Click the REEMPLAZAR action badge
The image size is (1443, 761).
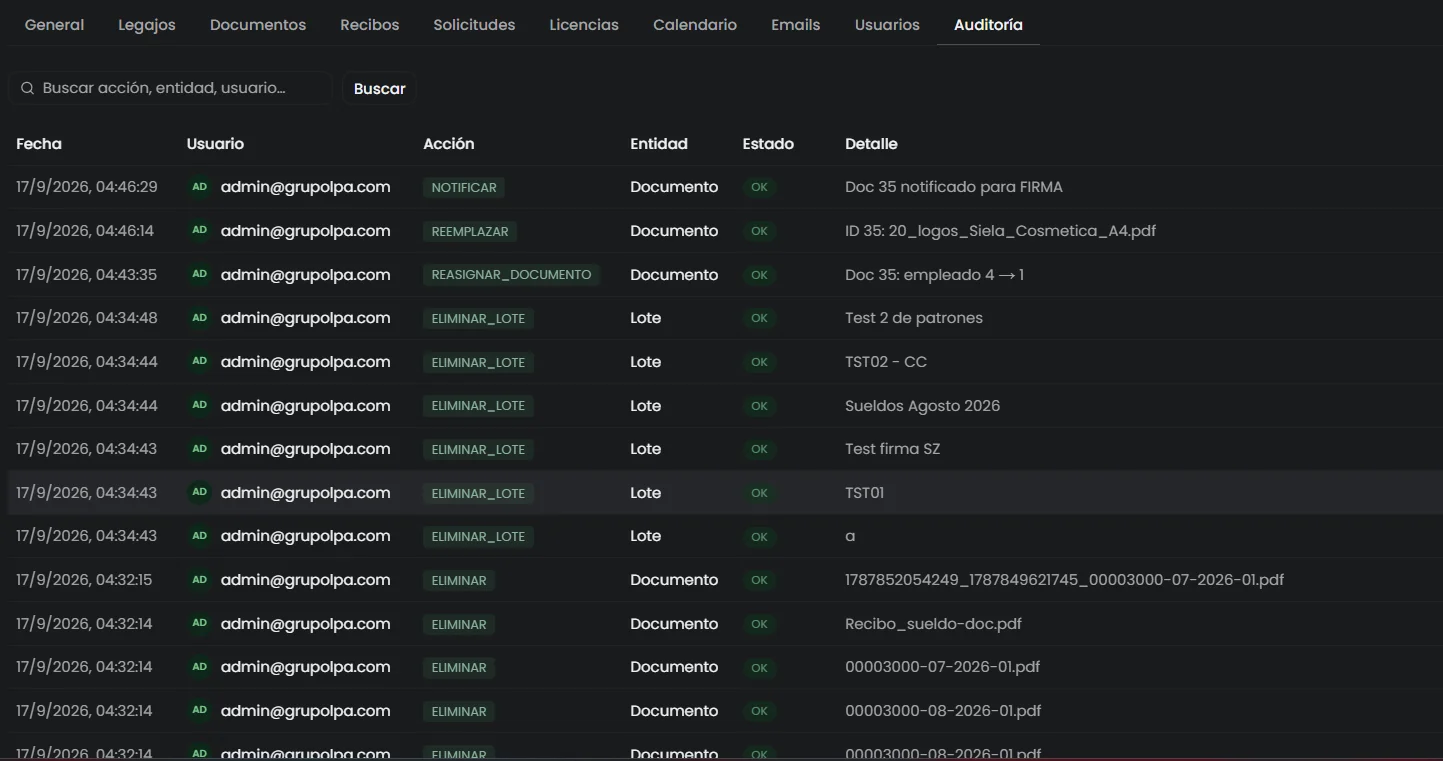pos(470,231)
